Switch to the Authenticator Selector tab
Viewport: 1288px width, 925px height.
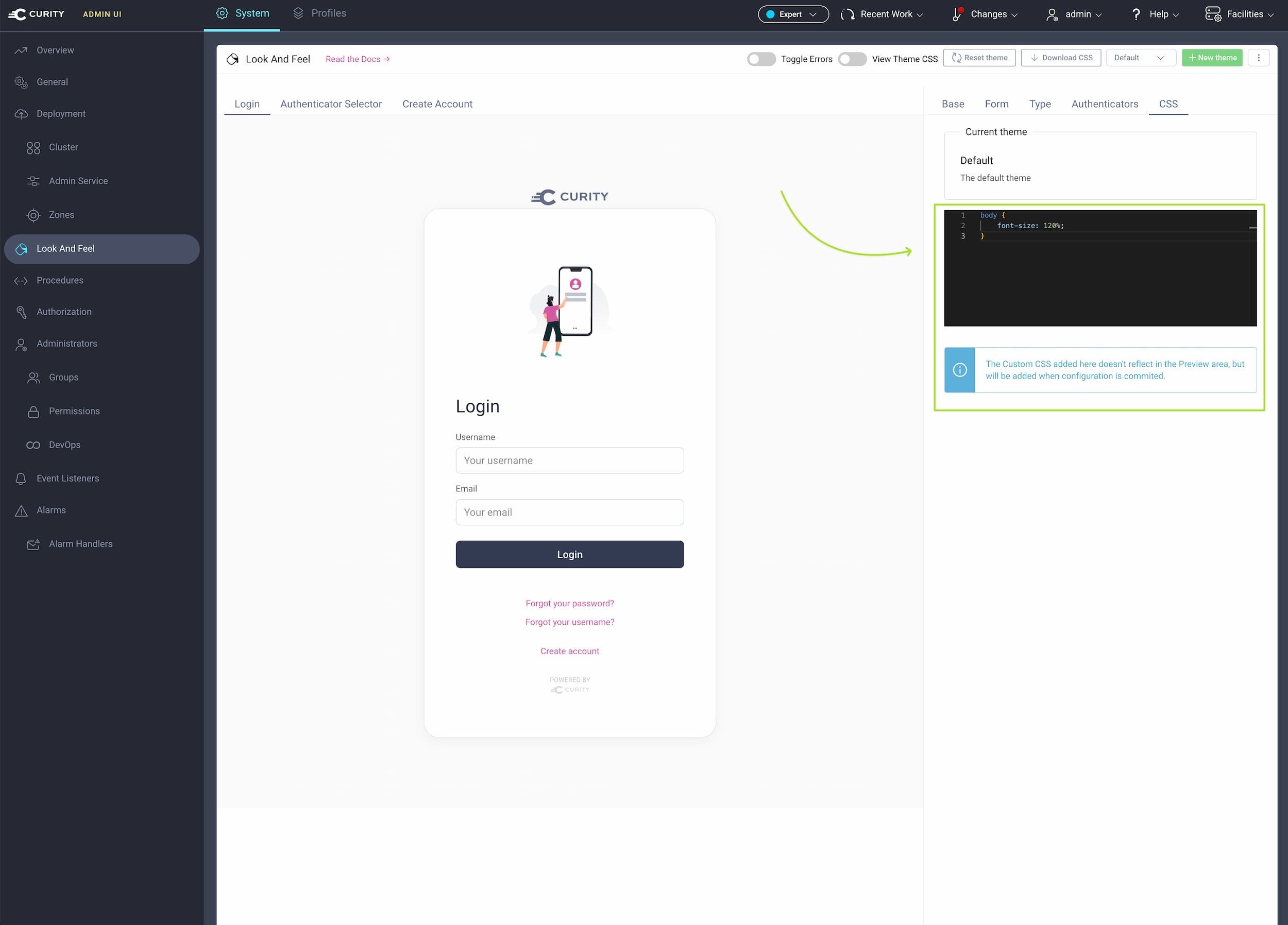click(x=331, y=104)
